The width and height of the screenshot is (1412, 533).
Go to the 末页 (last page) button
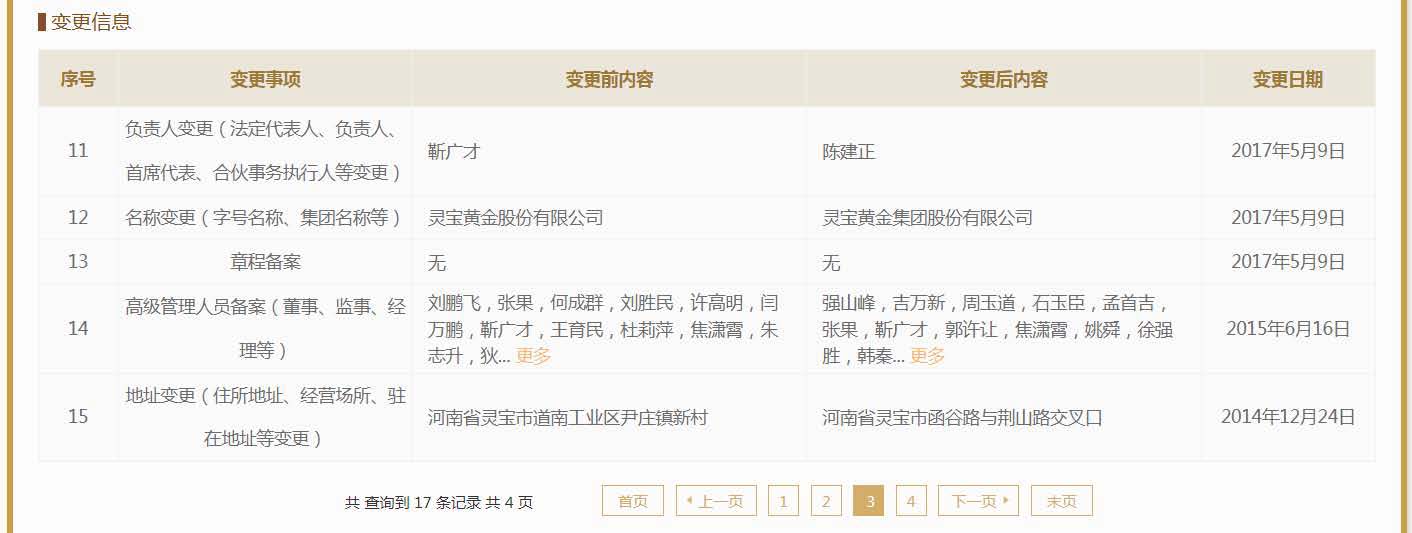click(1061, 501)
